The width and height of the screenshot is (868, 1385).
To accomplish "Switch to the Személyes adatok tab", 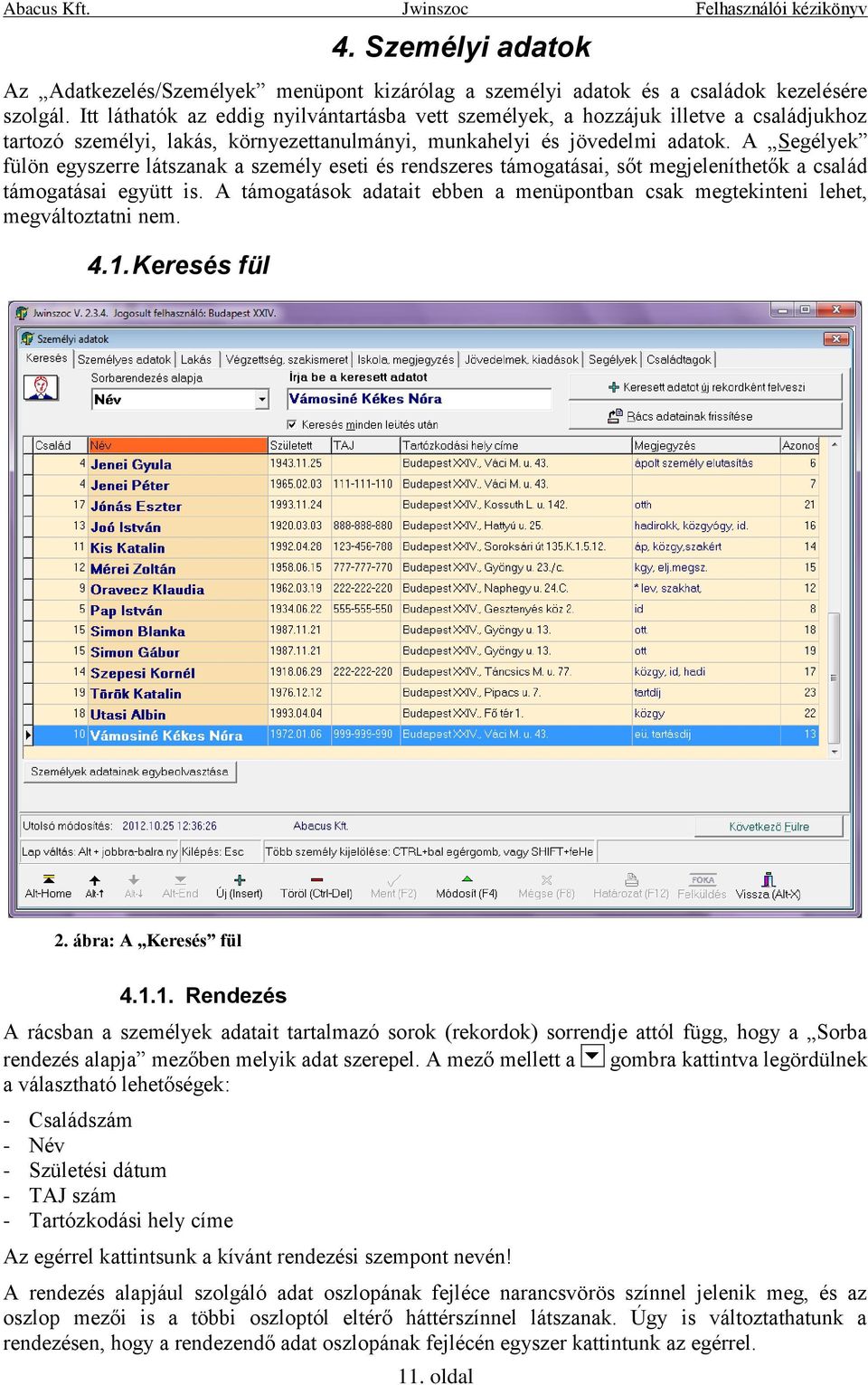I will 124,359.
